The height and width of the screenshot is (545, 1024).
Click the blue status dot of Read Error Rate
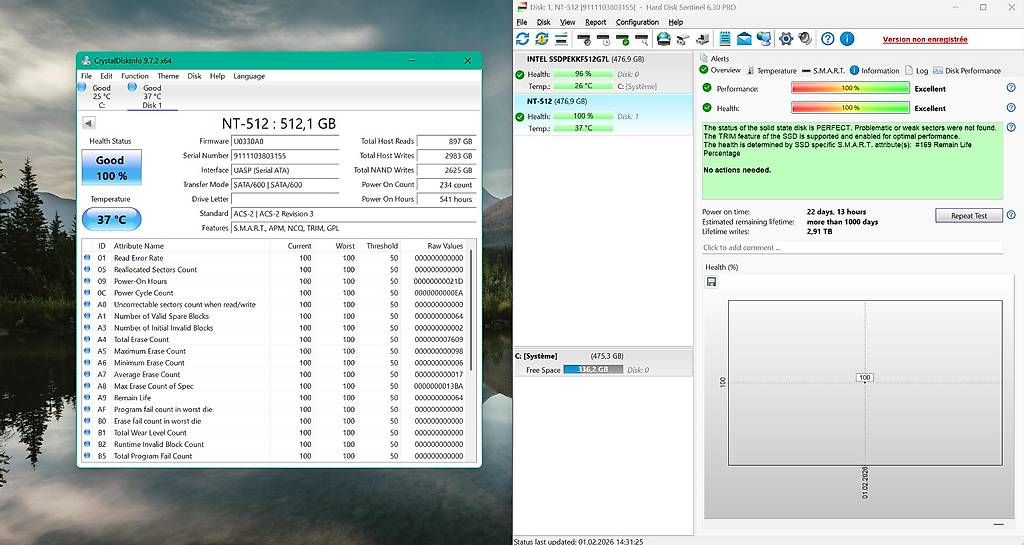coord(88,258)
